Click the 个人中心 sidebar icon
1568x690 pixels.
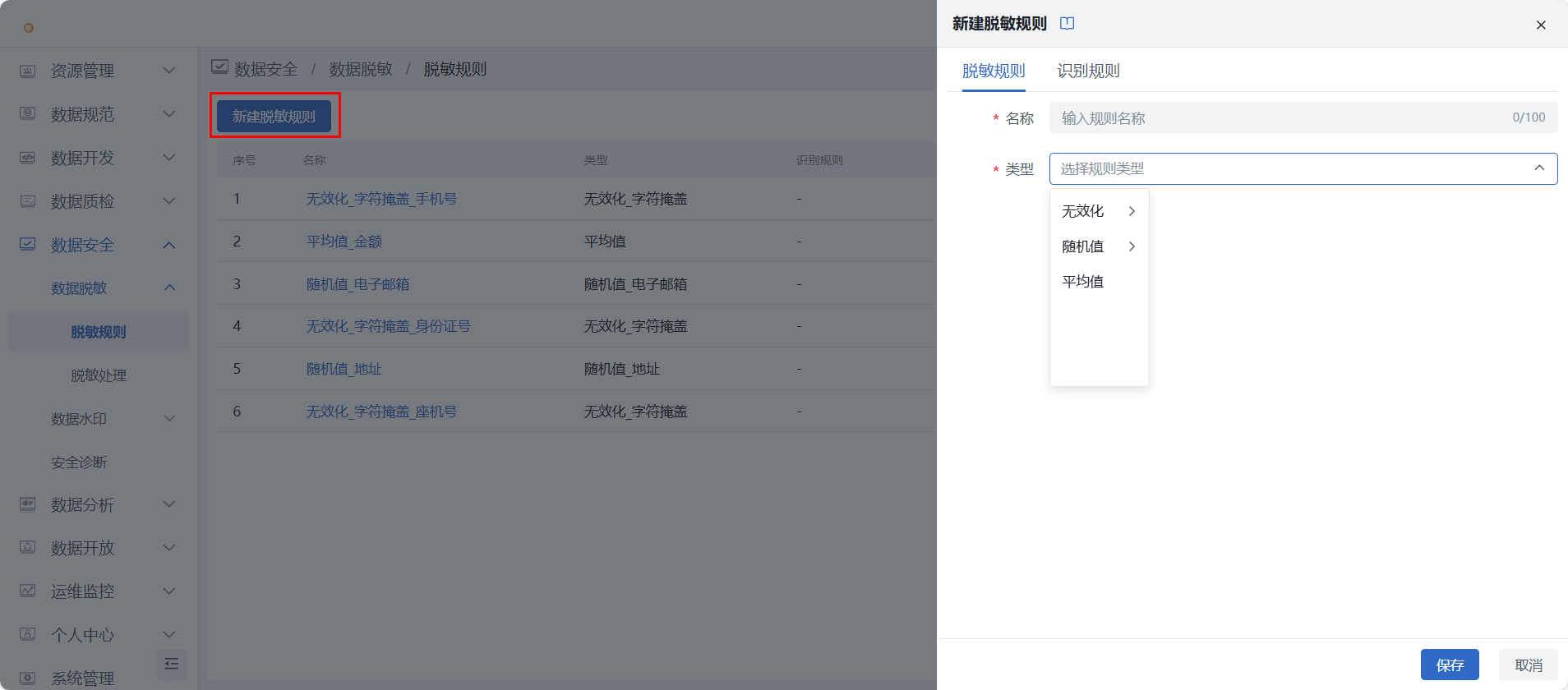27,635
